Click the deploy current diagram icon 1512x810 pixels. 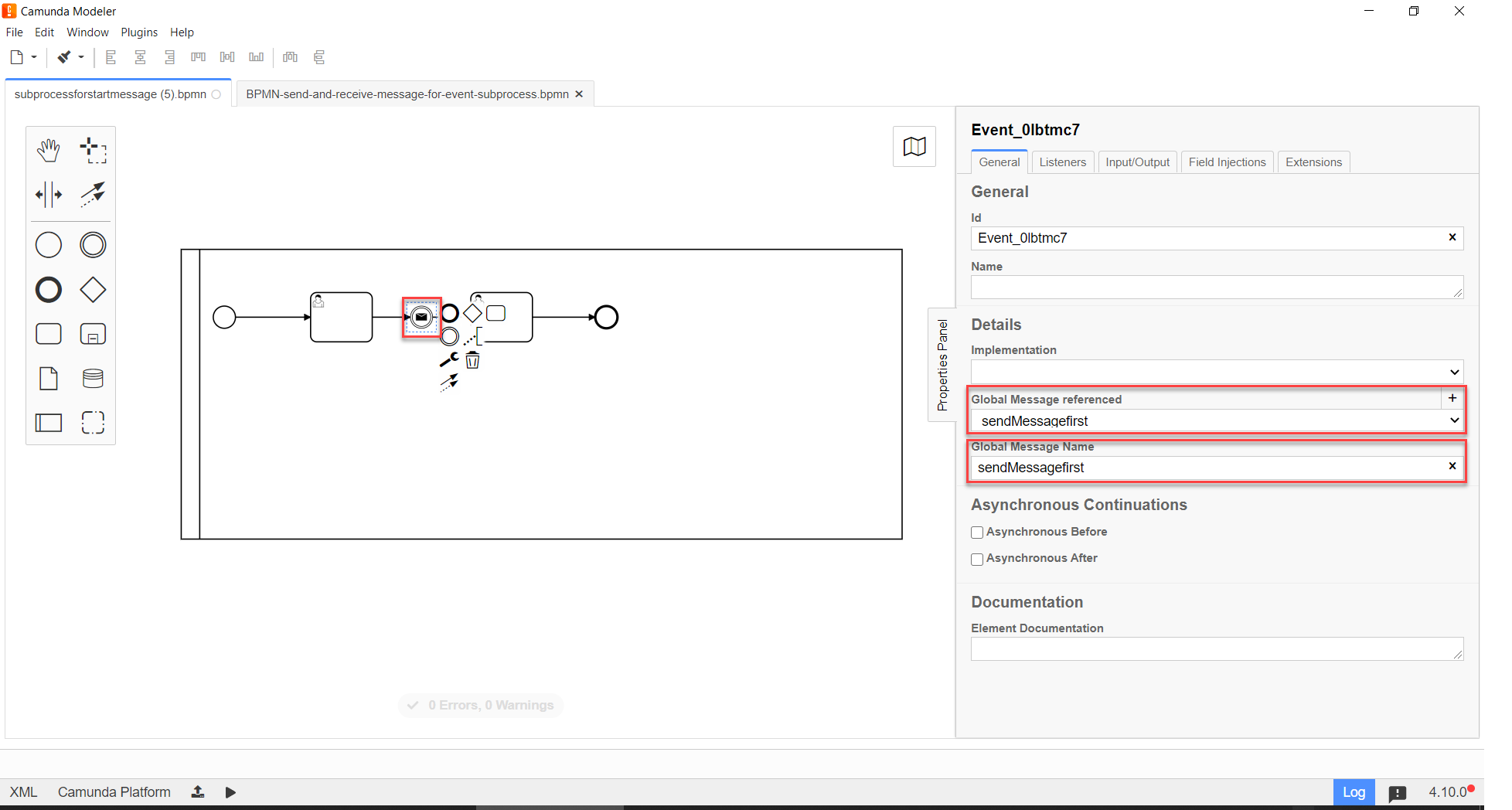tap(198, 791)
